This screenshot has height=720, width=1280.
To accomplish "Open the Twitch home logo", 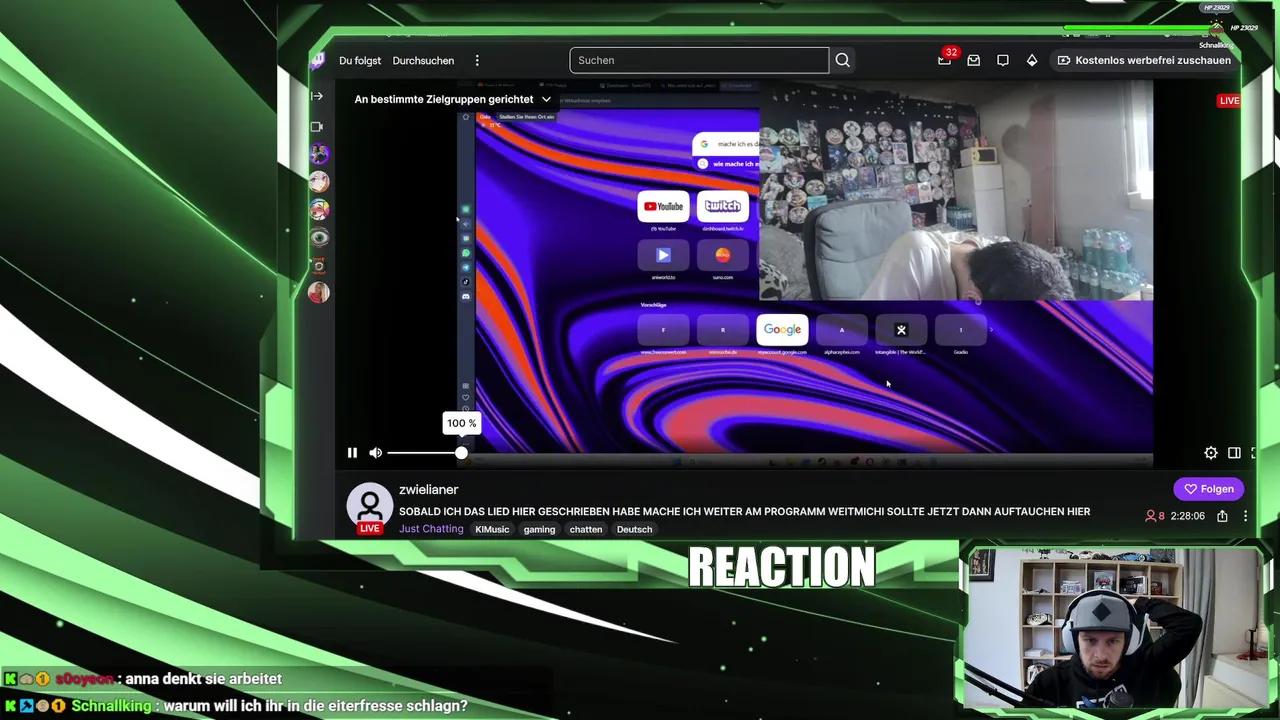I will 318,60.
